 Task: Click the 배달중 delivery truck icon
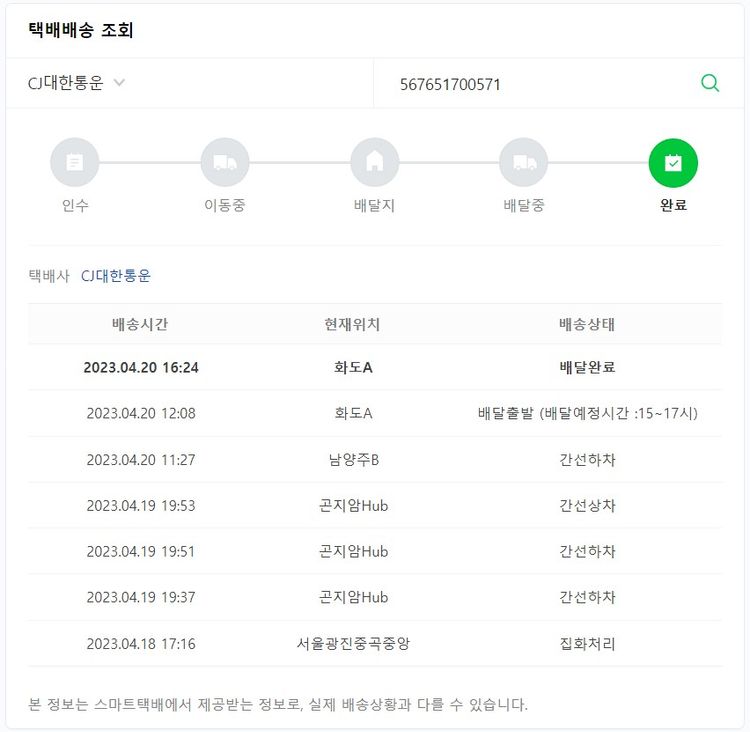click(x=524, y=163)
